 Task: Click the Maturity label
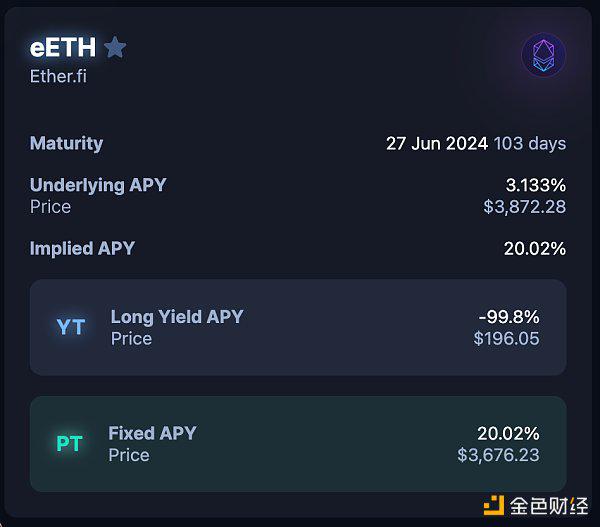[x=66, y=143]
